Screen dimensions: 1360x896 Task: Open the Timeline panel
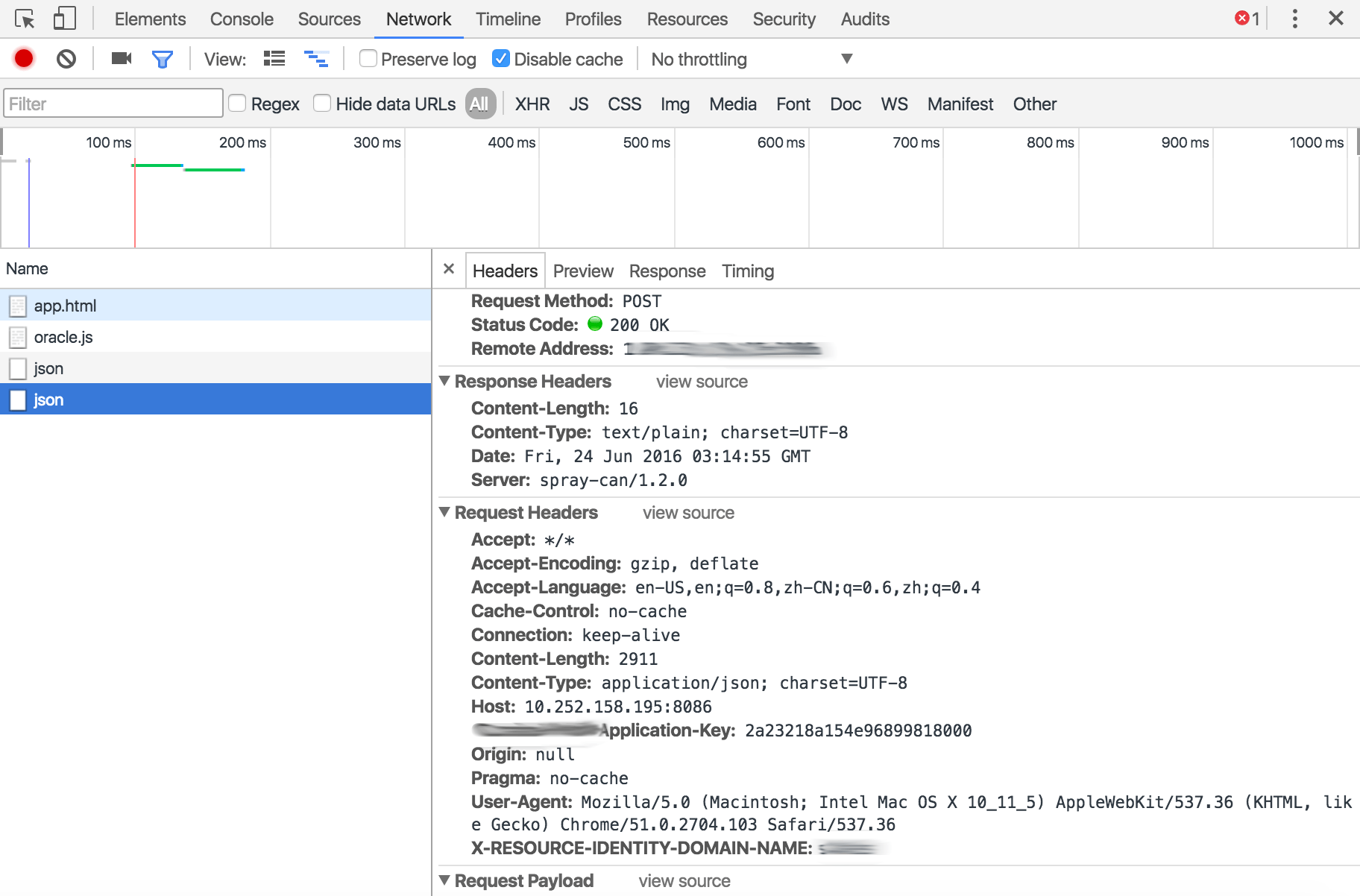click(x=507, y=19)
